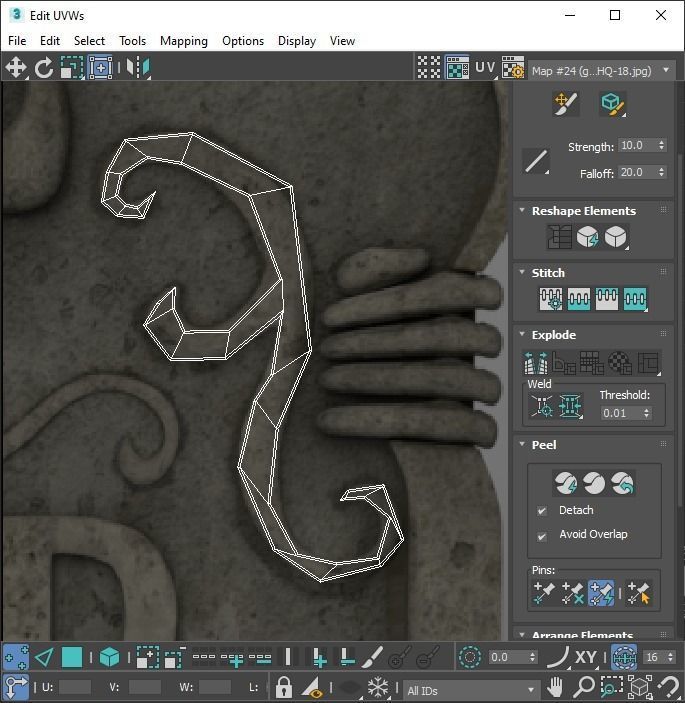Click the UV coordinate mode button
685x703 pixels.
(485, 68)
